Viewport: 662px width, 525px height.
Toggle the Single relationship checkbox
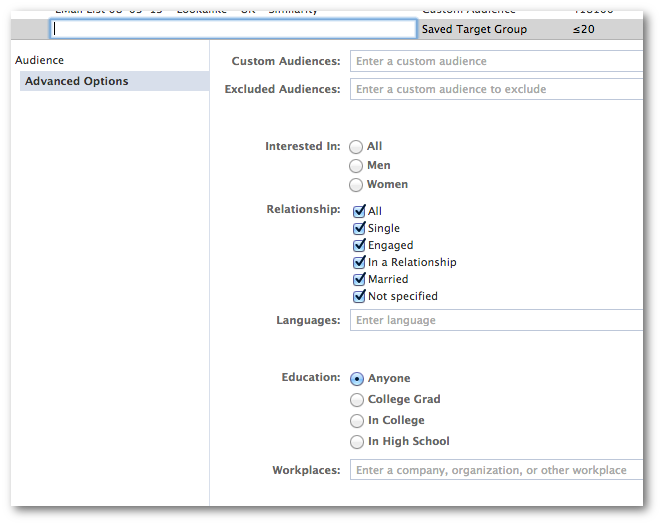(359, 228)
